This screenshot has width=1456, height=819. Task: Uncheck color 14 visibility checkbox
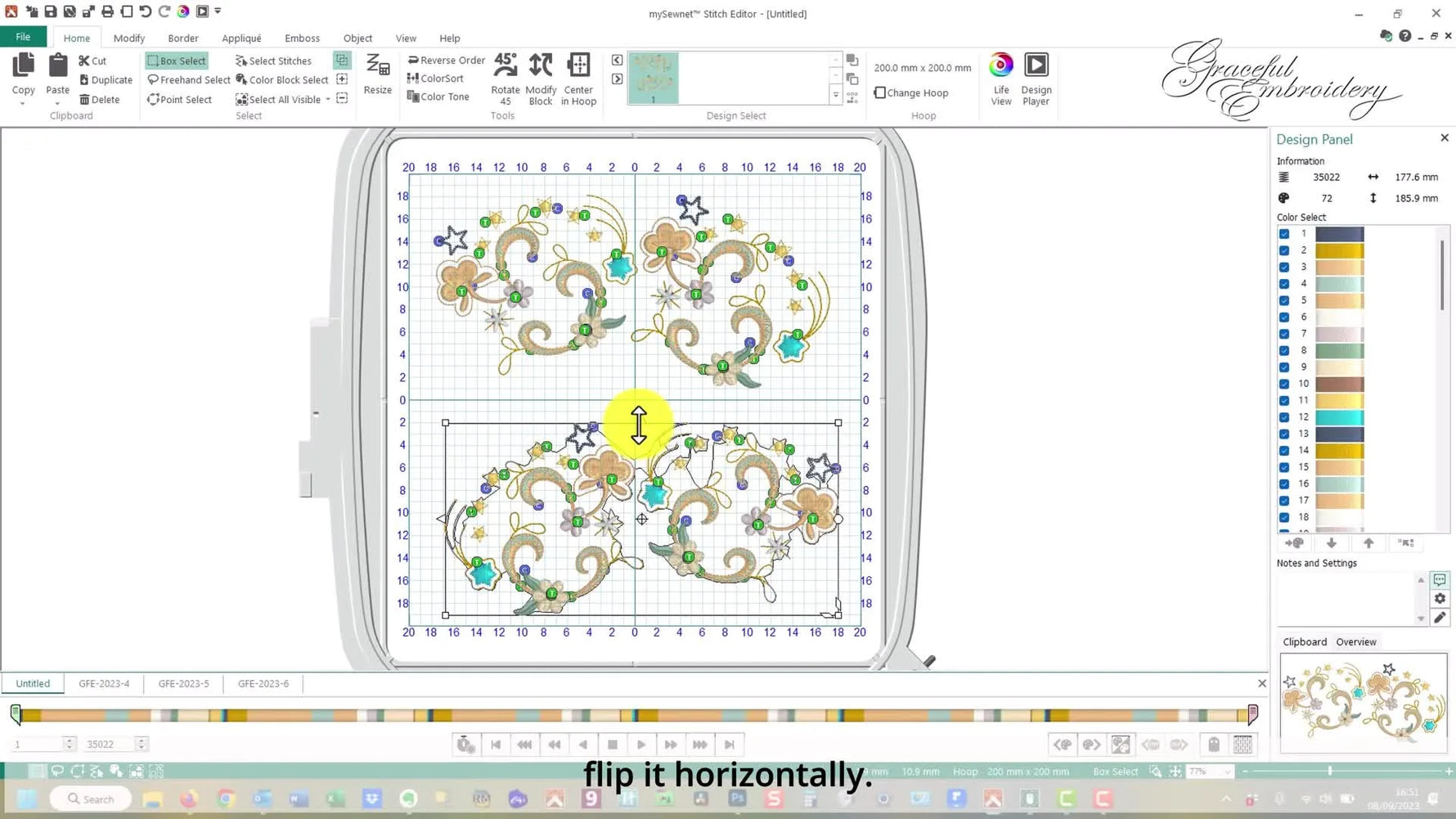point(1284,451)
